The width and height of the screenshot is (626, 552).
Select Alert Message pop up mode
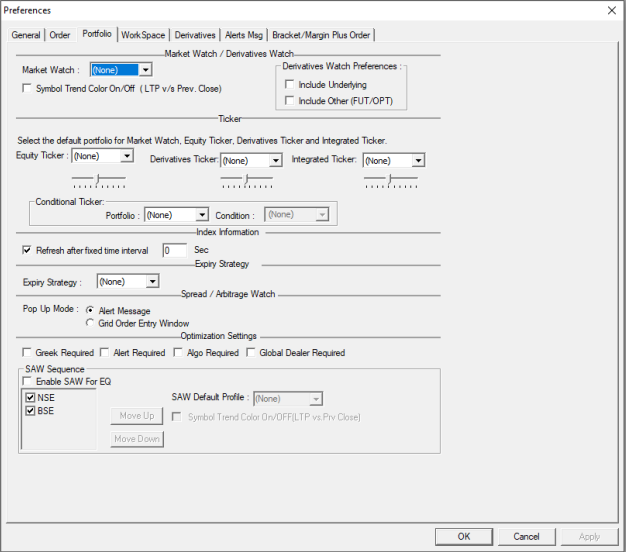point(91,311)
